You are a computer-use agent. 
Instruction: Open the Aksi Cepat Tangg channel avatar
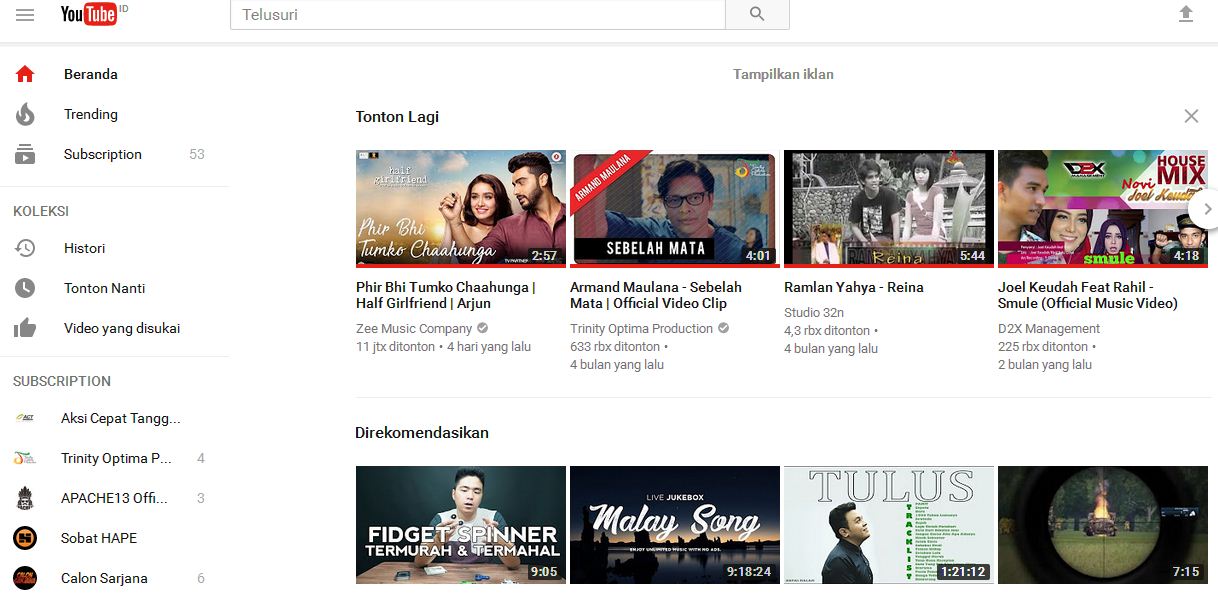(27, 418)
